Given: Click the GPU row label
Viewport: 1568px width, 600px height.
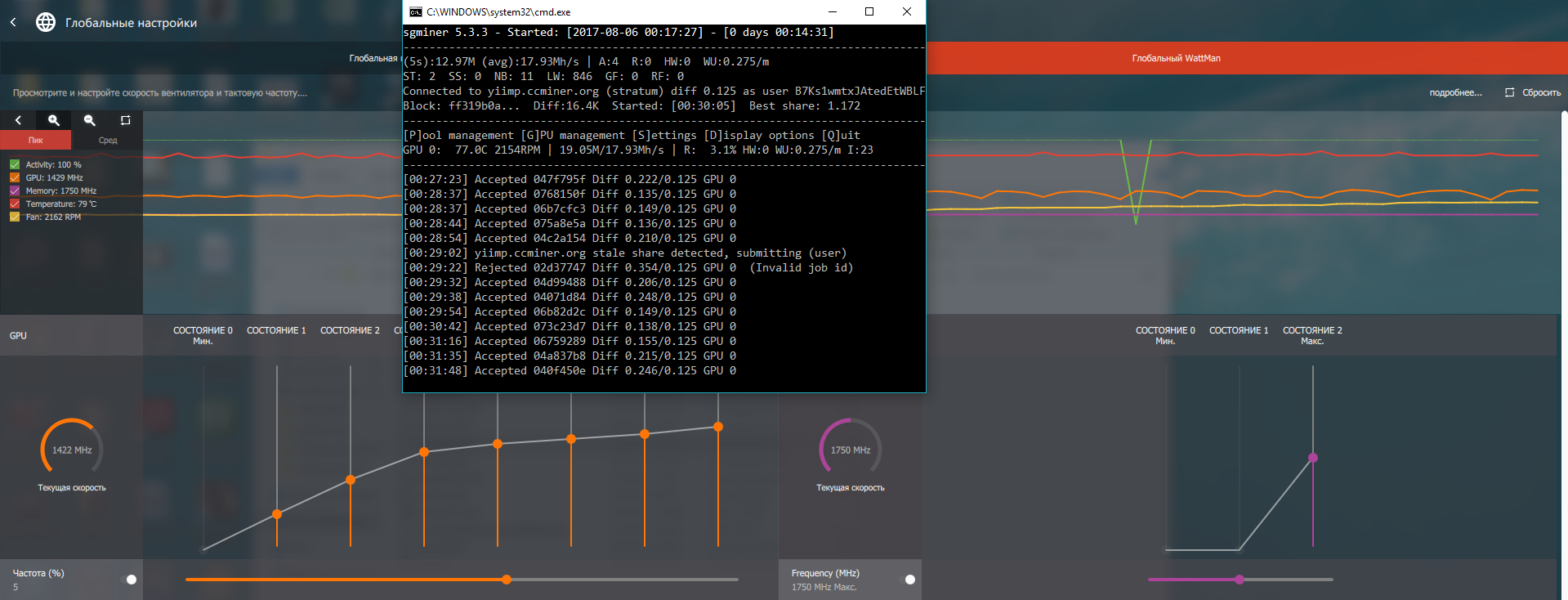Looking at the screenshot, I should pos(18,336).
